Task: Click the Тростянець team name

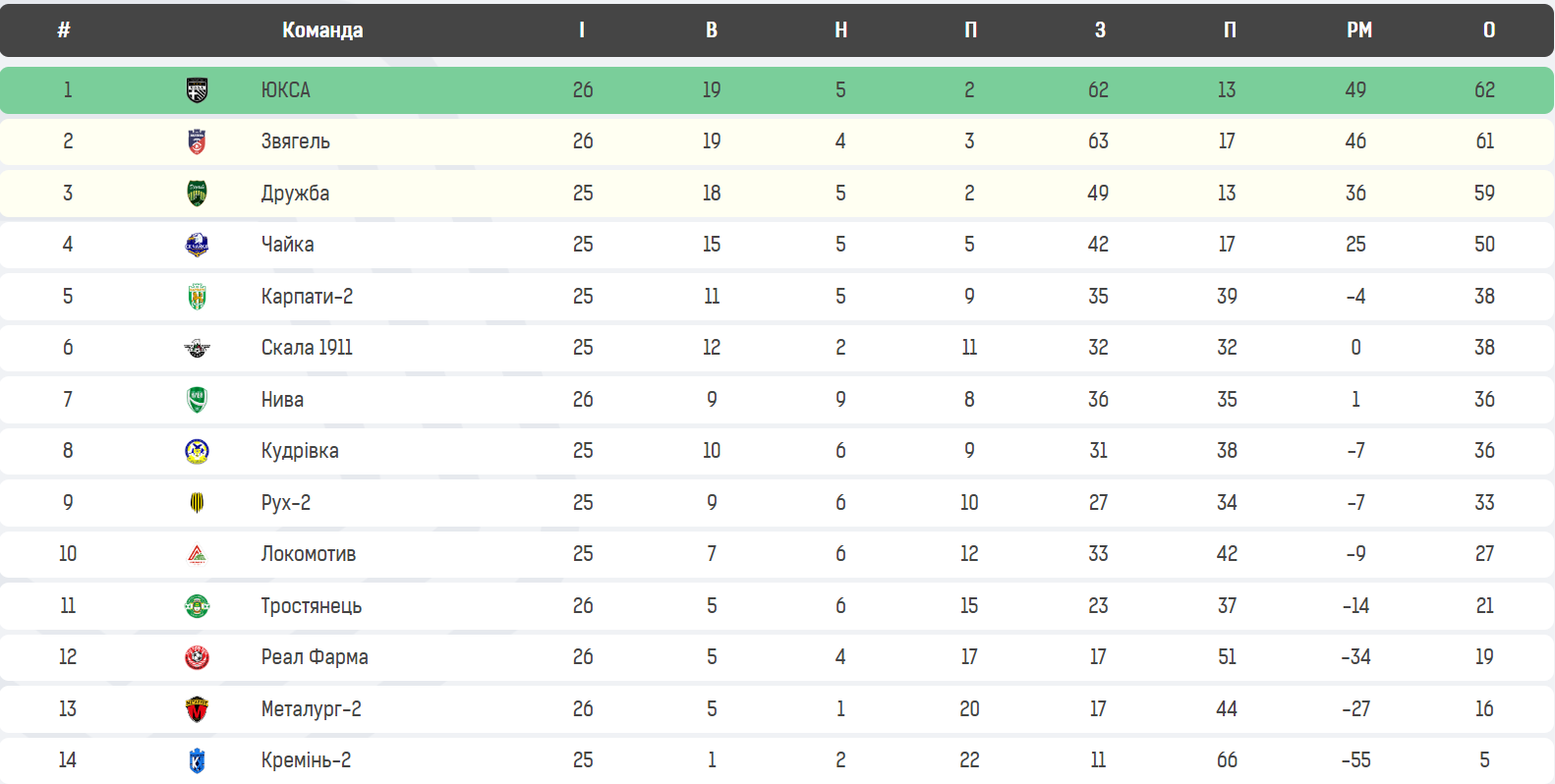Action: pyautogui.click(x=311, y=606)
